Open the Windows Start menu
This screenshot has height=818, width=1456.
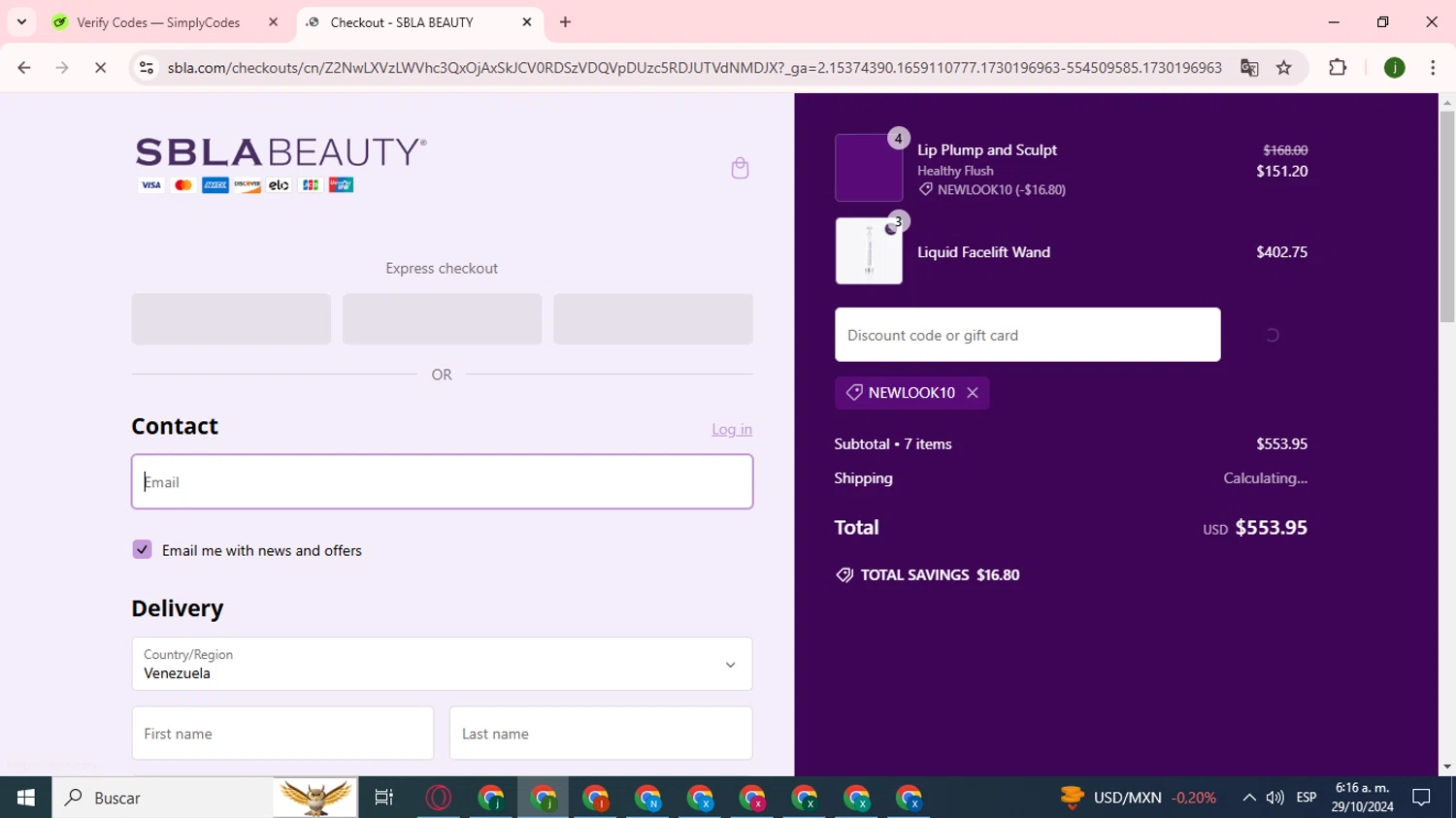26,798
